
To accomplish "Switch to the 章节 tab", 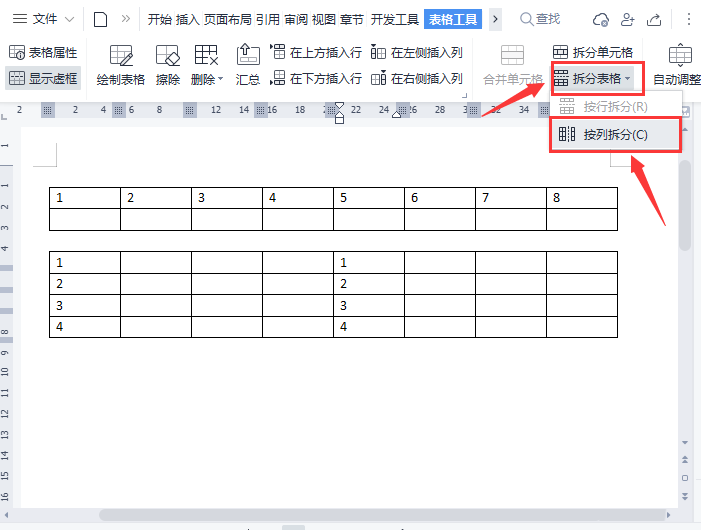I will point(352,19).
